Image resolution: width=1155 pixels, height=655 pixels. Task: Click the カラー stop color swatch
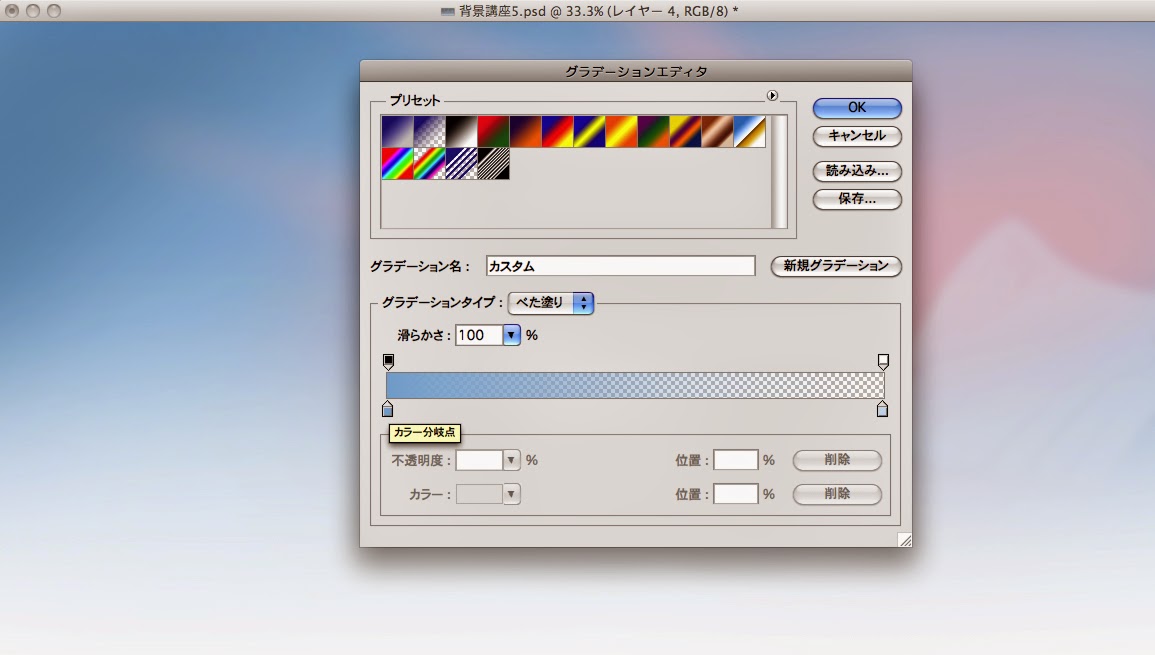coord(479,494)
